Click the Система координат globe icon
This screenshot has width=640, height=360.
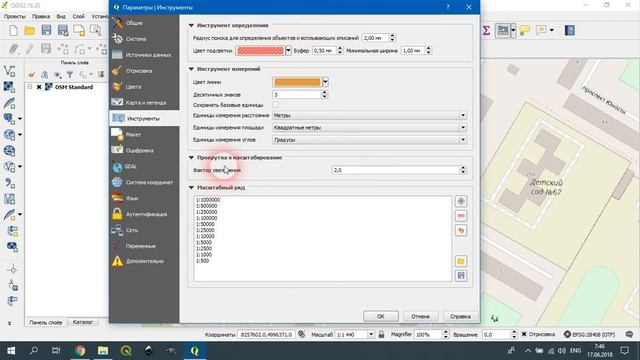117,182
